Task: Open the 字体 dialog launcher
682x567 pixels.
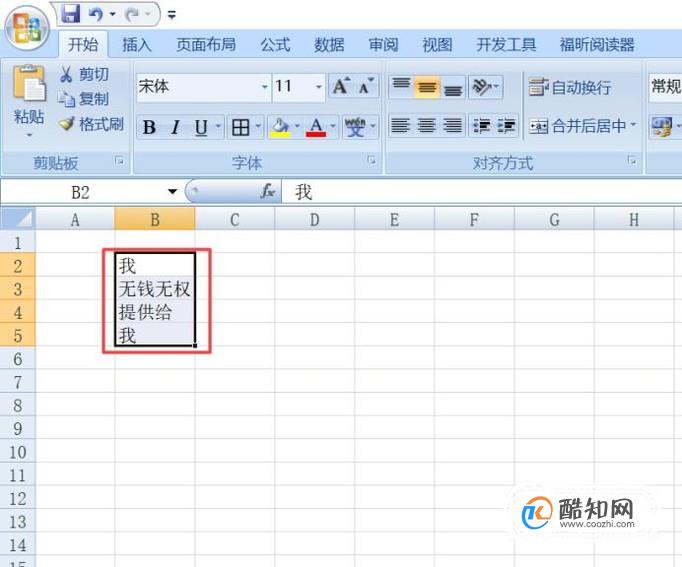Action: (x=371, y=160)
